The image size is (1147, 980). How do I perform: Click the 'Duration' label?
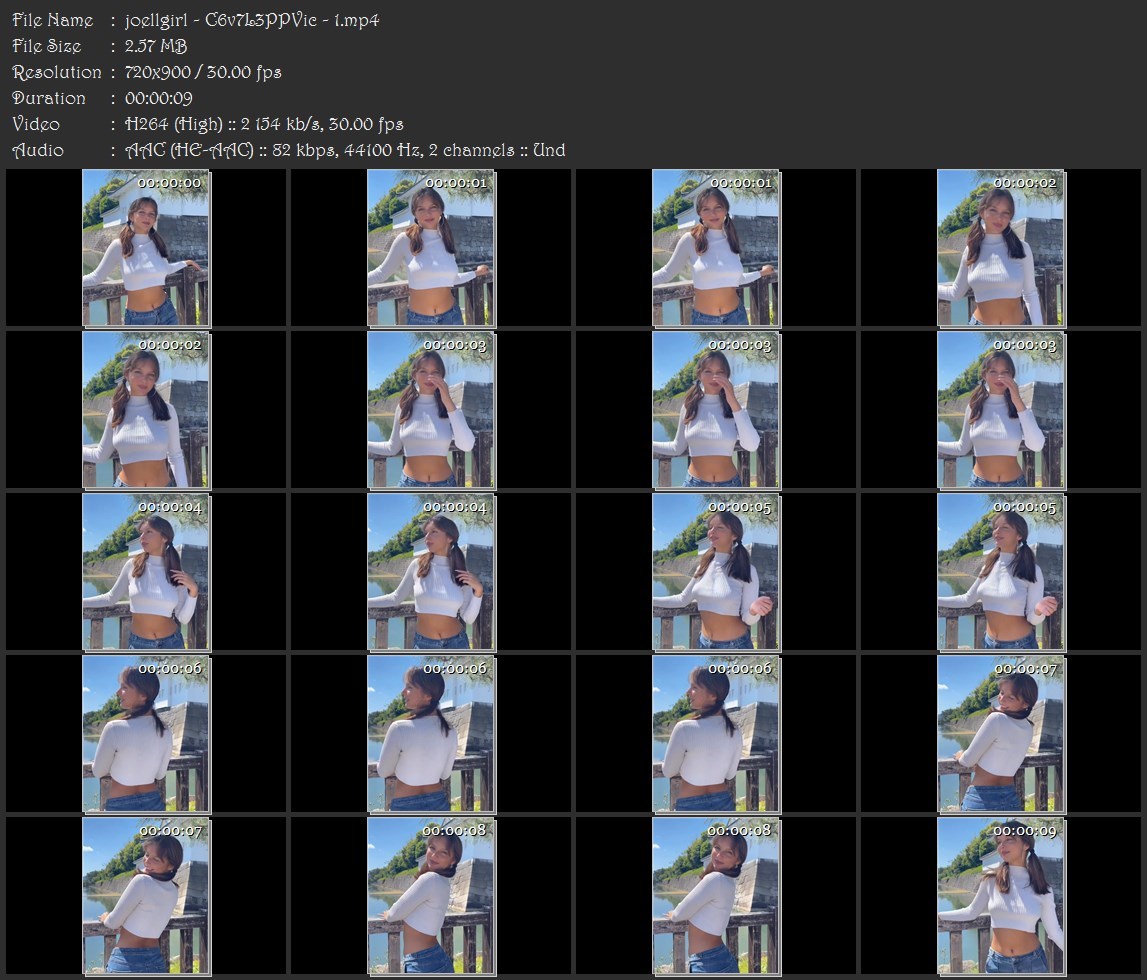pyautogui.click(x=49, y=98)
